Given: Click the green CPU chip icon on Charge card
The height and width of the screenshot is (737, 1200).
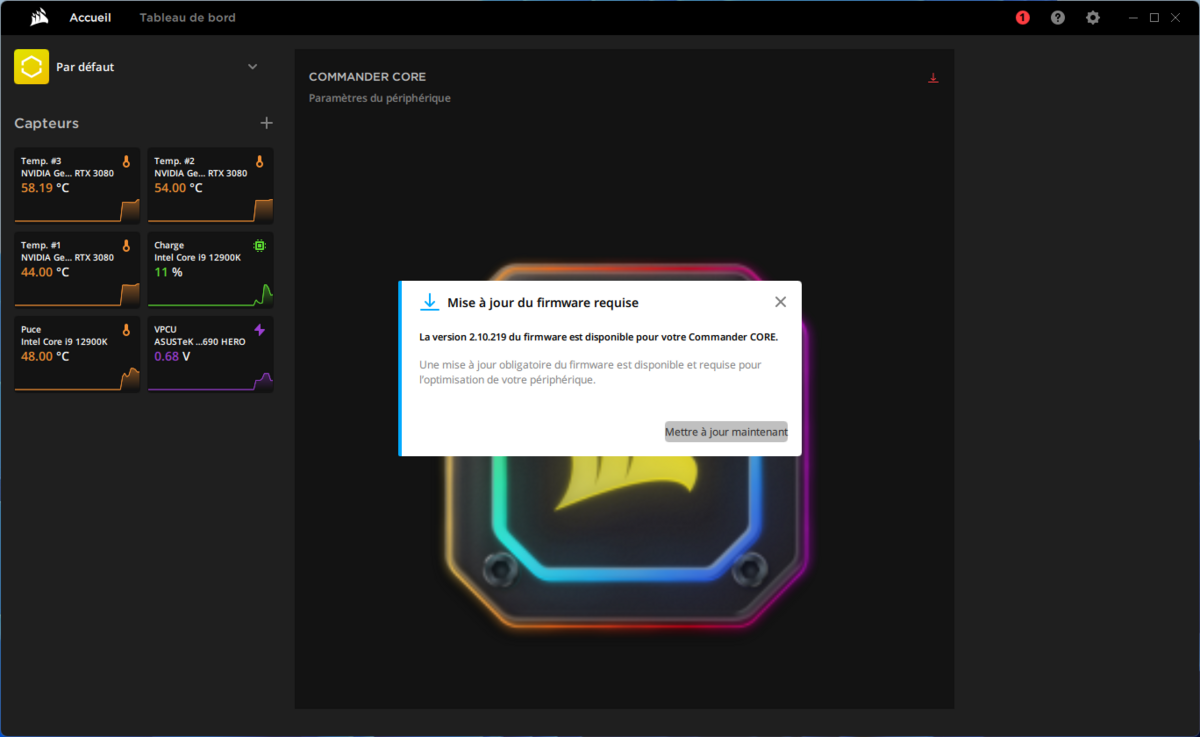Looking at the screenshot, I should [x=259, y=245].
